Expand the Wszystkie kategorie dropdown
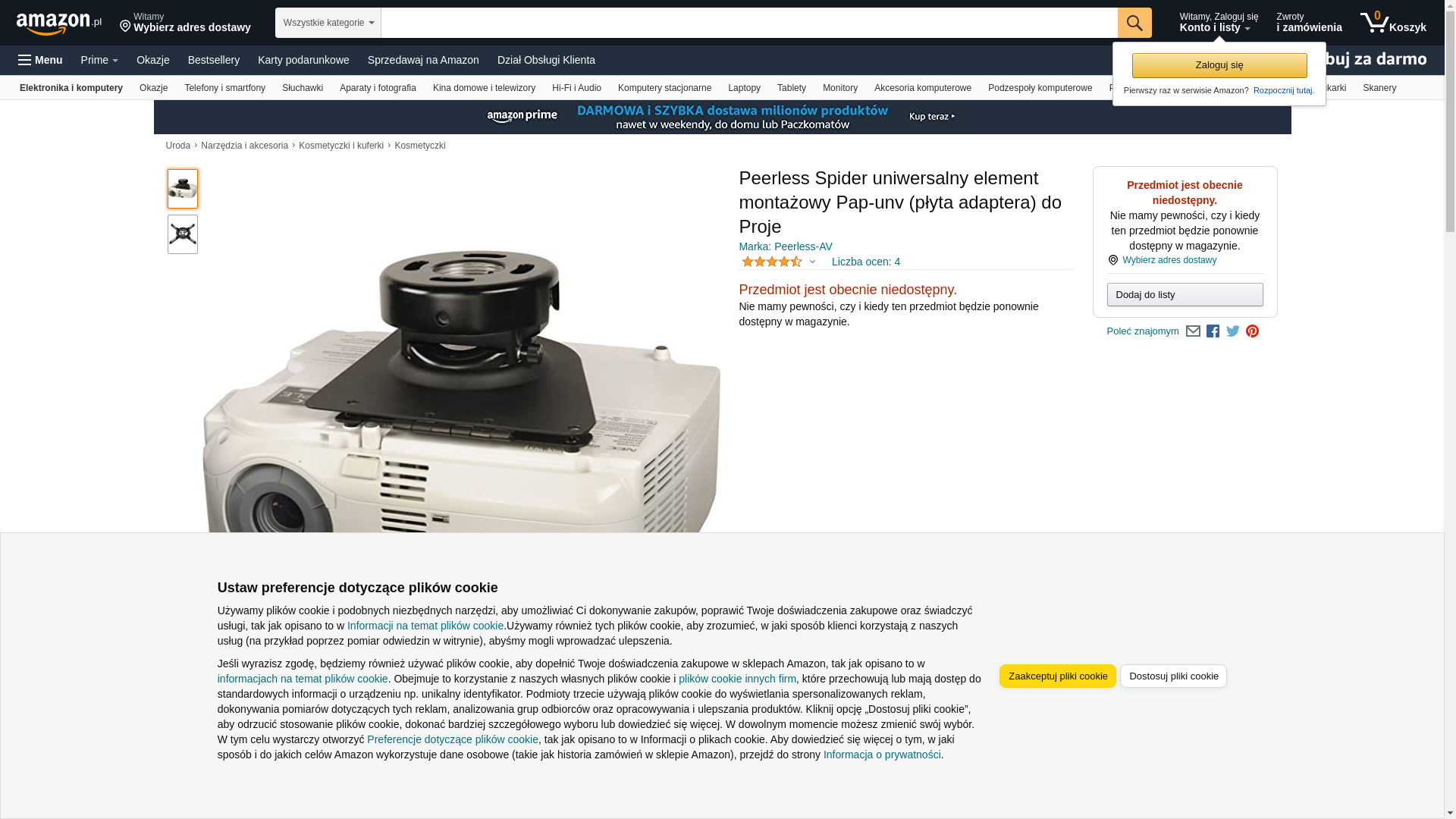The image size is (1456, 819). (x=328, y=23)
